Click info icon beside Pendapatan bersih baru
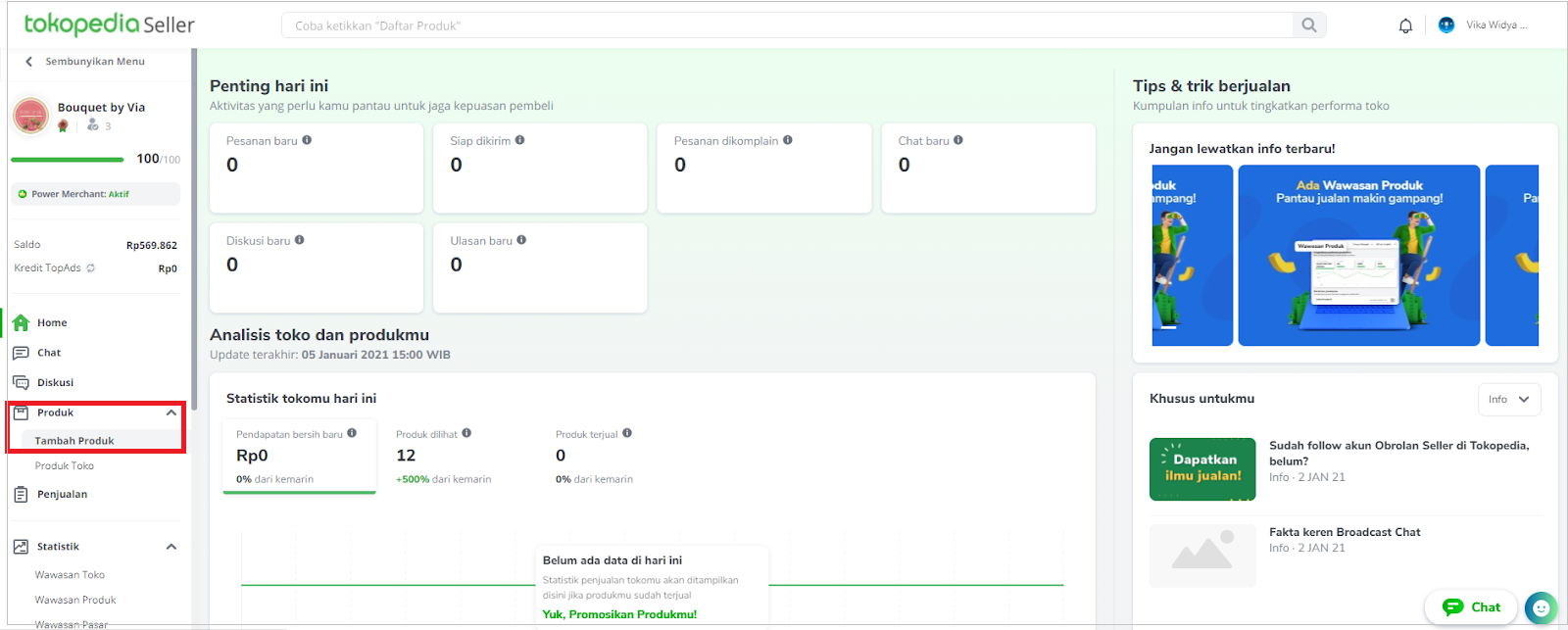The height and width of the screenshot is (630, 1568). [352, 433]
